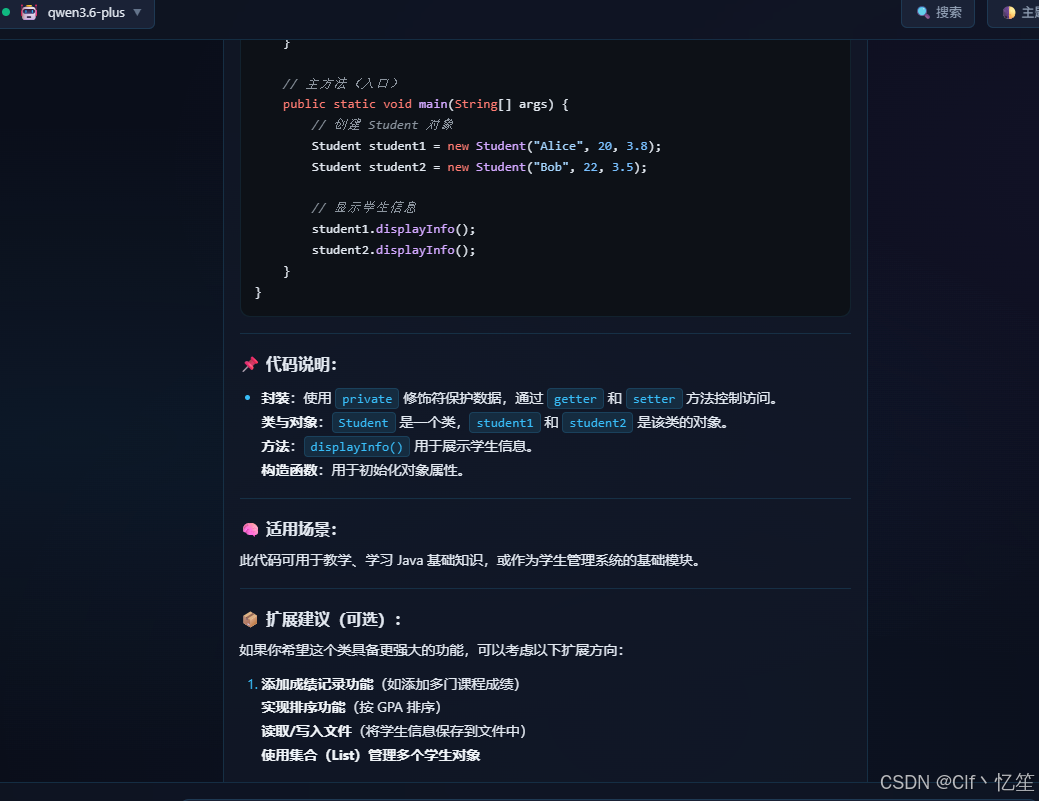Click the Student inline code tag
The image size is (1039, 801).
(363, 423)
